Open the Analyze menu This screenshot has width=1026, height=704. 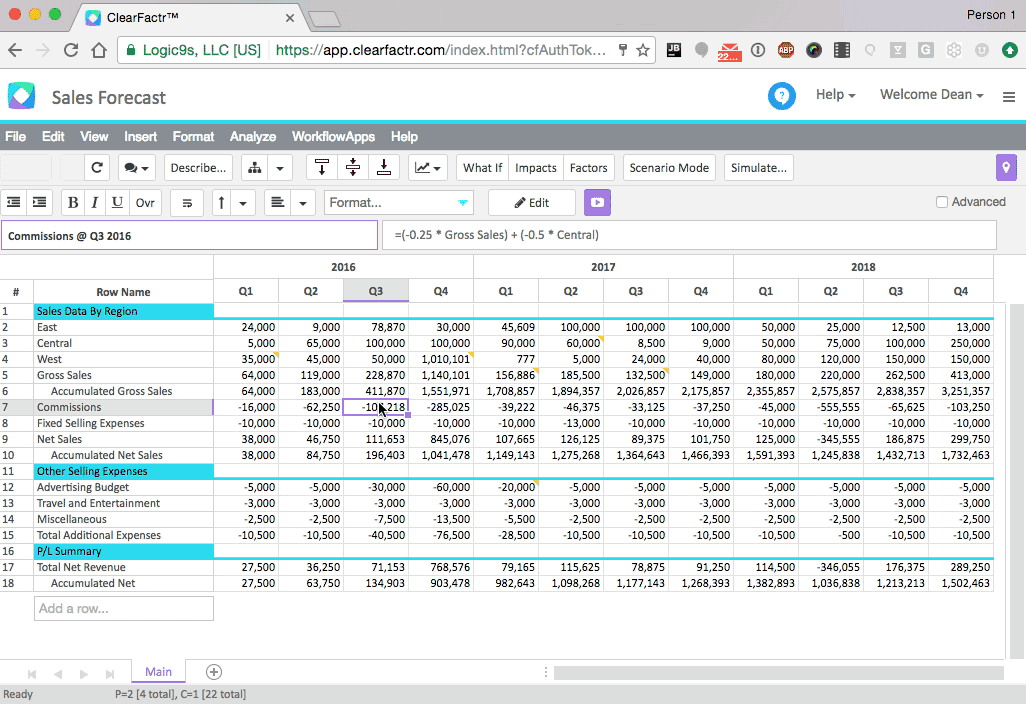[x=252, y=137]
